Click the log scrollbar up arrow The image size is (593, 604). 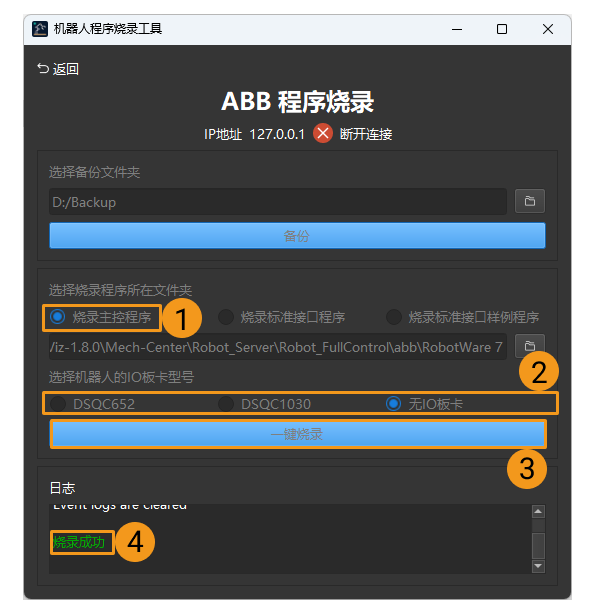[538, 512]
